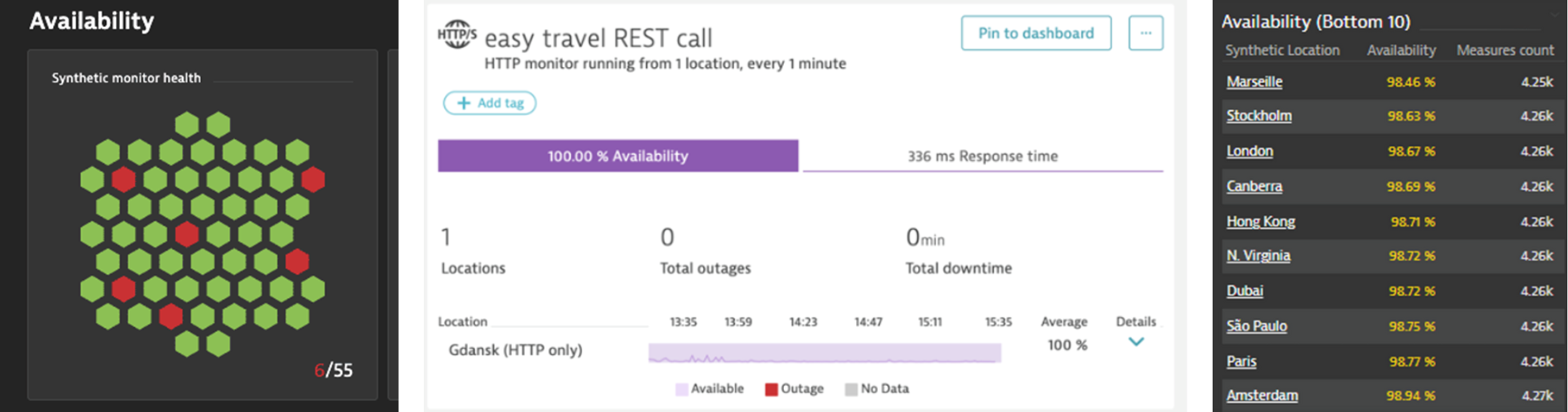Select the 100.00 % Availability tab

click(617, 156)
